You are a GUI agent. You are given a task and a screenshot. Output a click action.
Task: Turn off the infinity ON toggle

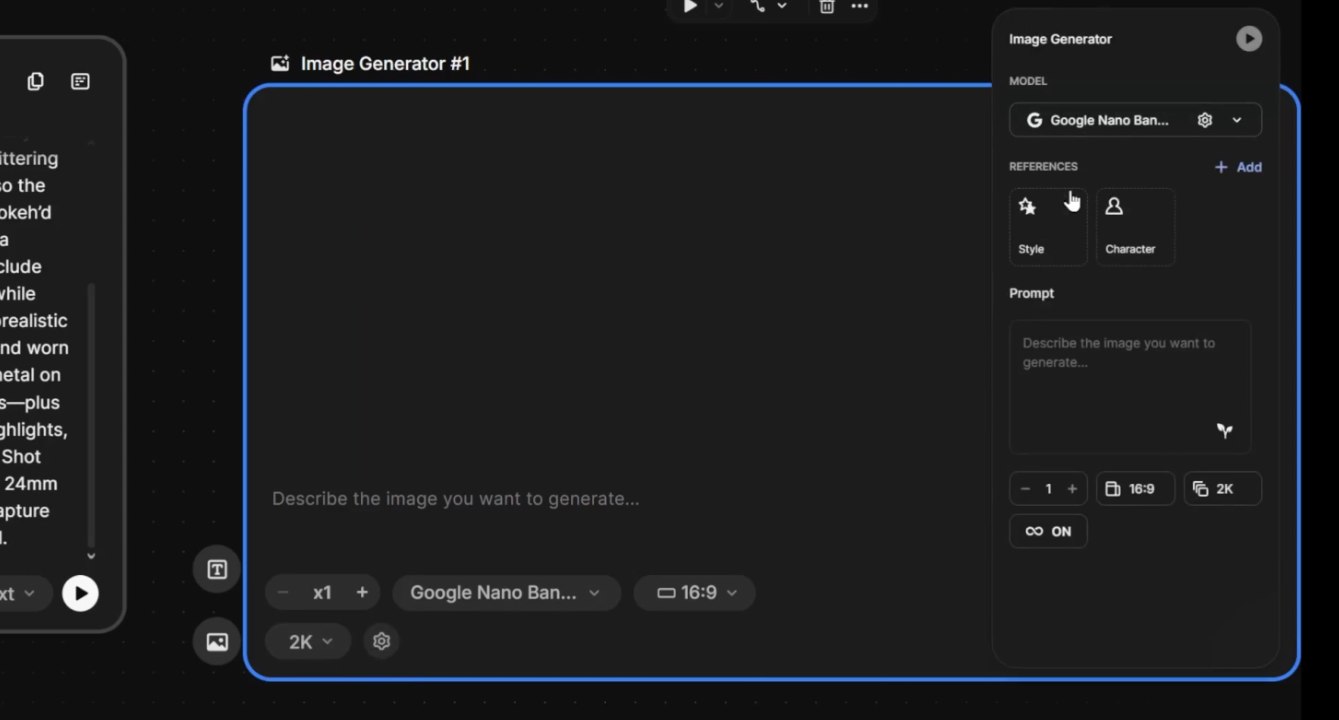point(1048,531)
